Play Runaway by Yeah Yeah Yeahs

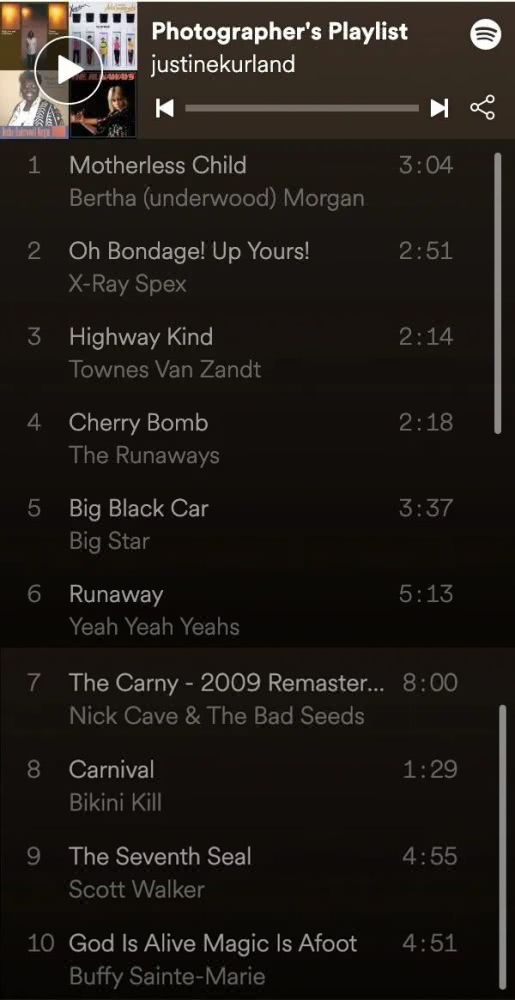(241, 610)
